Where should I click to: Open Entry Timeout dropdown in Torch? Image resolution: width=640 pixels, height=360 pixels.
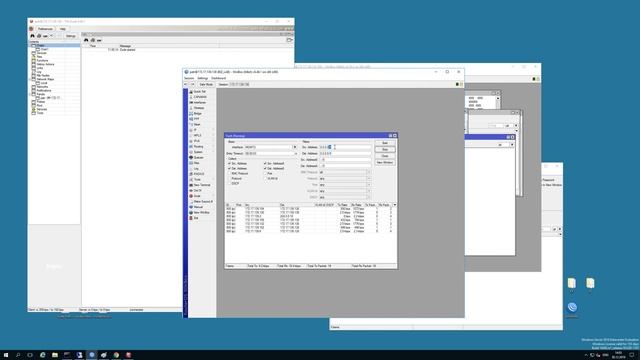tap(295, 153)
